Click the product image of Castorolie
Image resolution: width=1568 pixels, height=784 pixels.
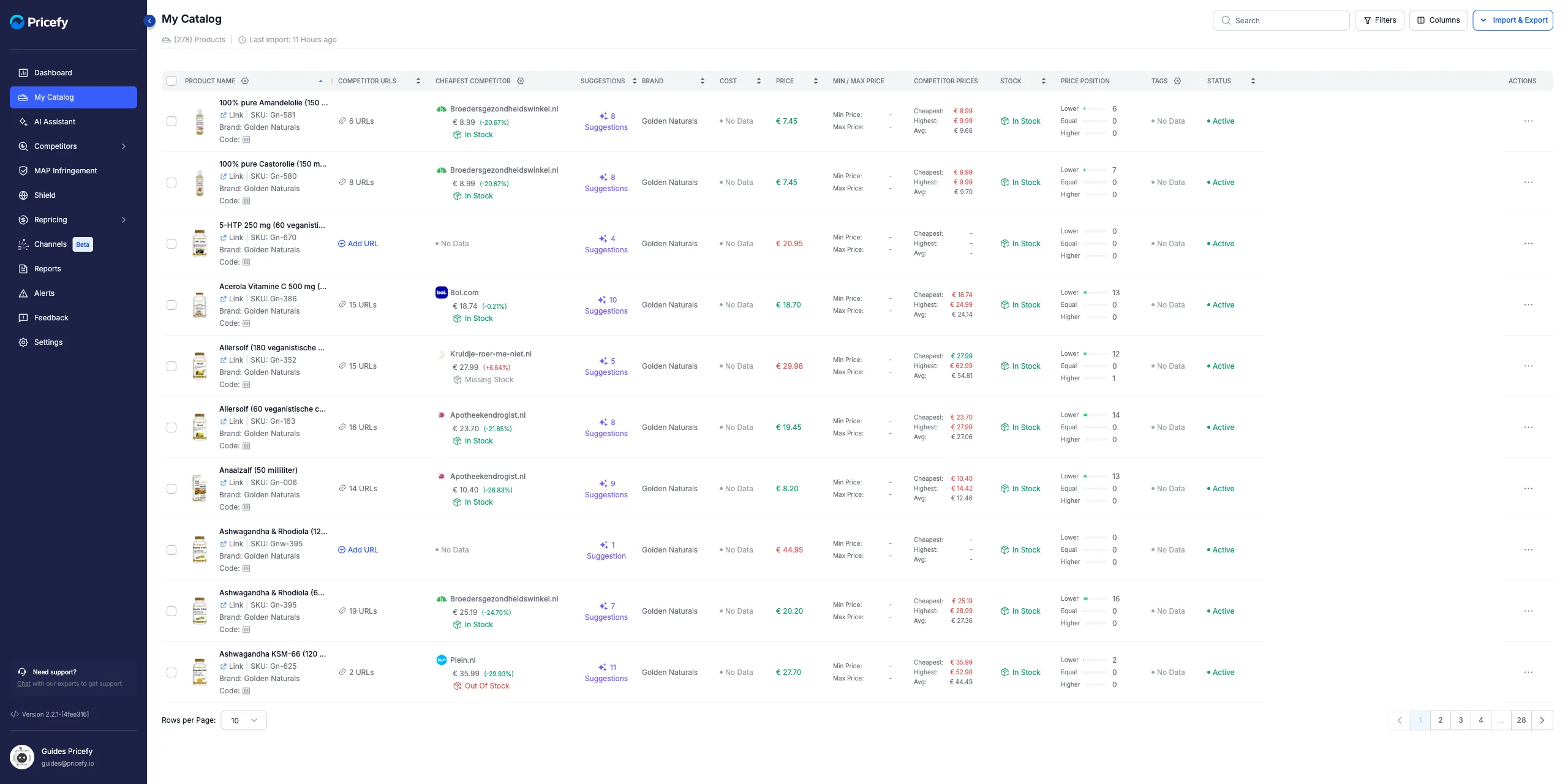tap(200, 183)
